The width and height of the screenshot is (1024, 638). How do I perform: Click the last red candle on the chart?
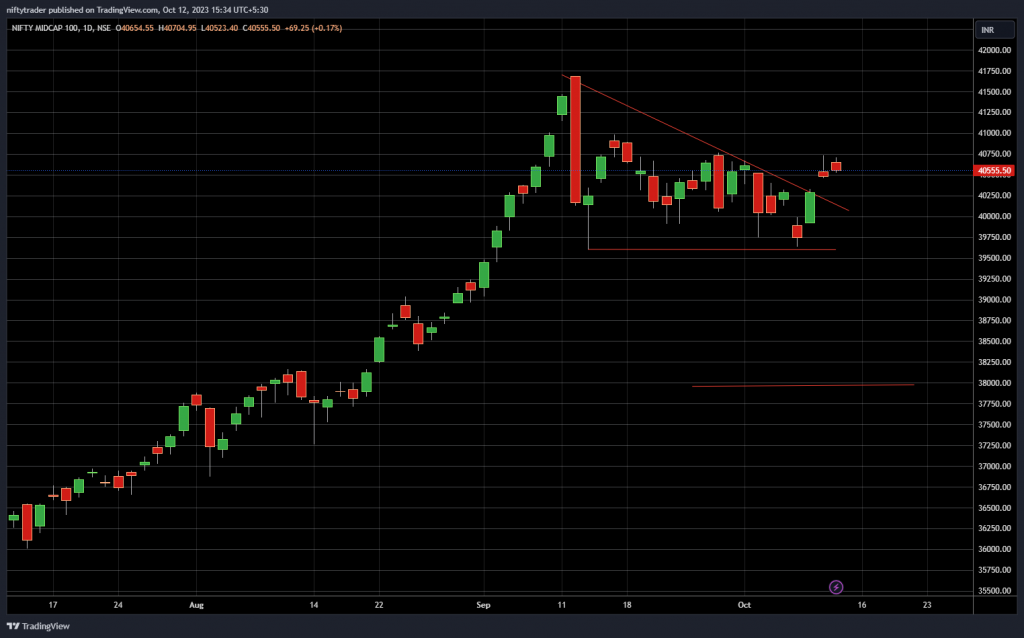[x=836, y=166]
